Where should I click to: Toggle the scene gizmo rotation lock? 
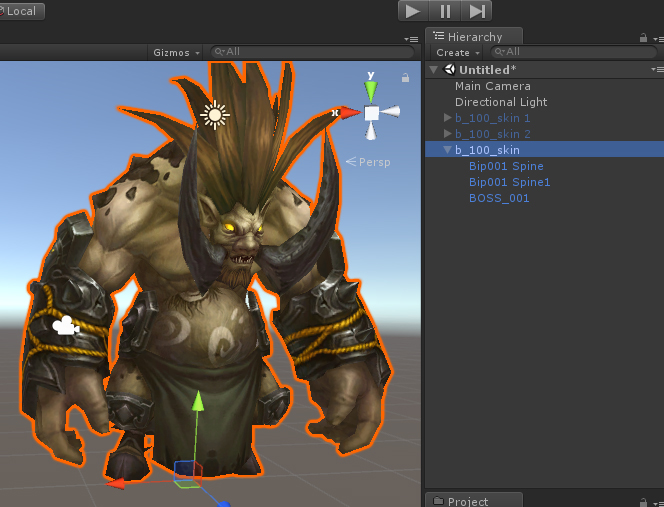[405, 78]
